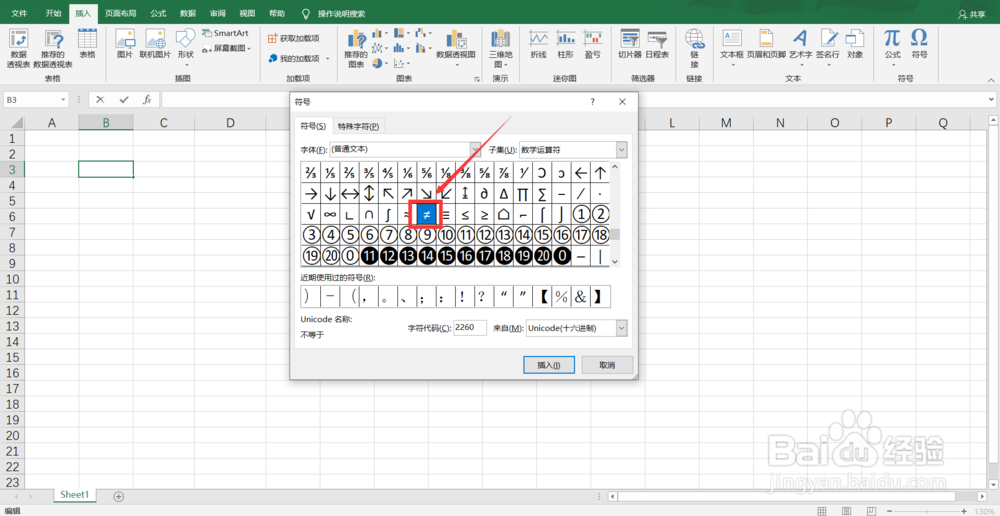1000x516 pixels.
Task: Click the Symbol (符号) Omega icon
Action: point(919,45)
